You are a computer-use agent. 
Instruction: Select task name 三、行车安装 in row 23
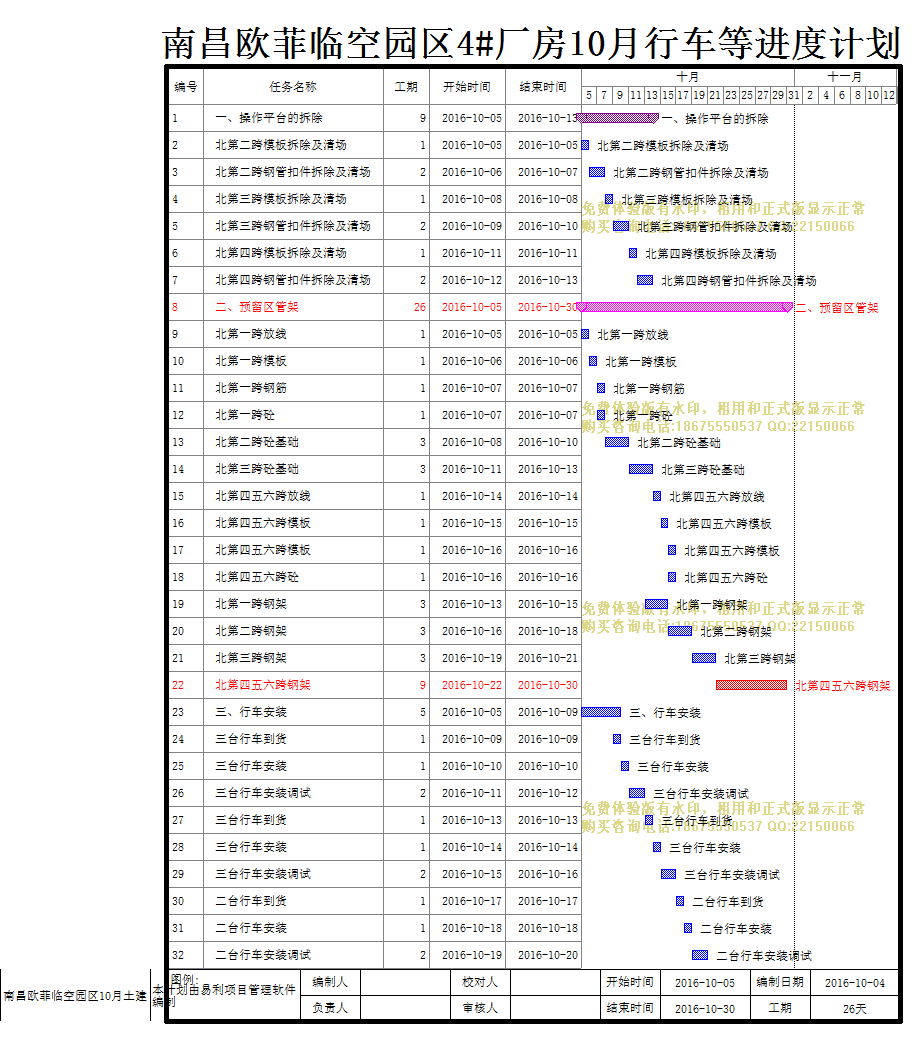coord(251,712)
